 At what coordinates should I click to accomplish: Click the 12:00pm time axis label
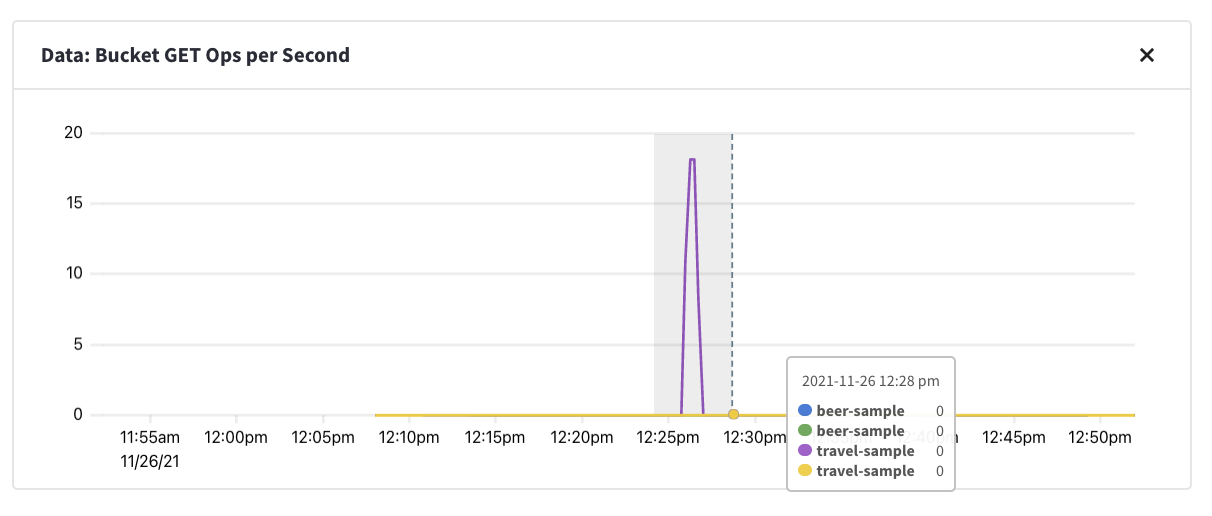[x=236, y=437]
